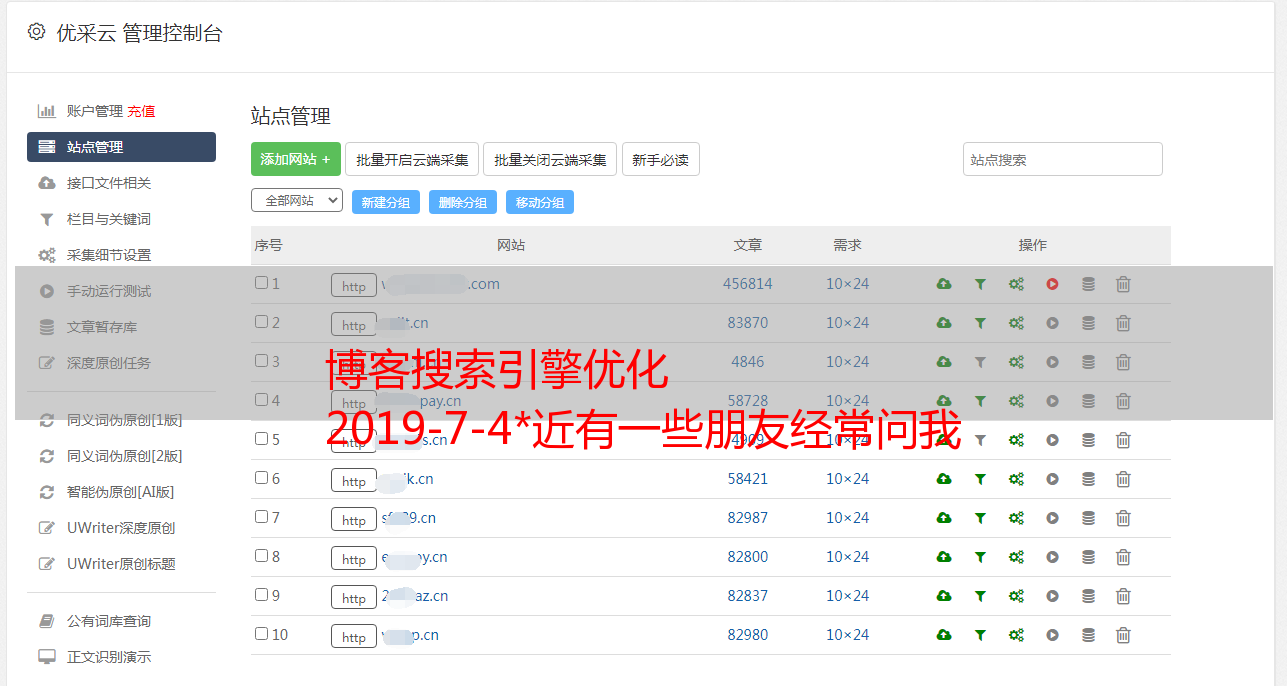
Task: Click the trash icon in row 3
Action: point(1123,362)
